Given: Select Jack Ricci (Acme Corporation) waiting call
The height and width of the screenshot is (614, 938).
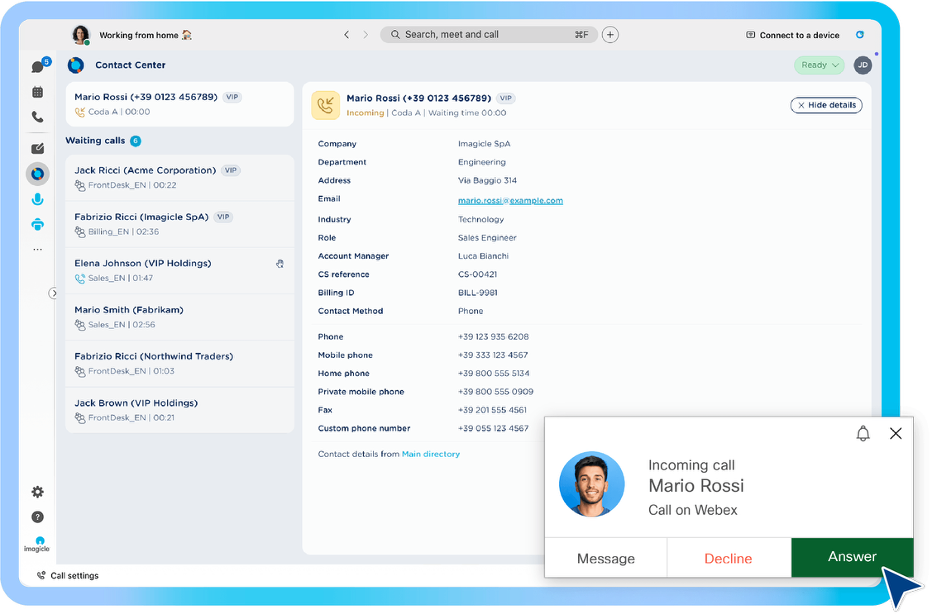Looking at the screenshot, I should 179,178.
